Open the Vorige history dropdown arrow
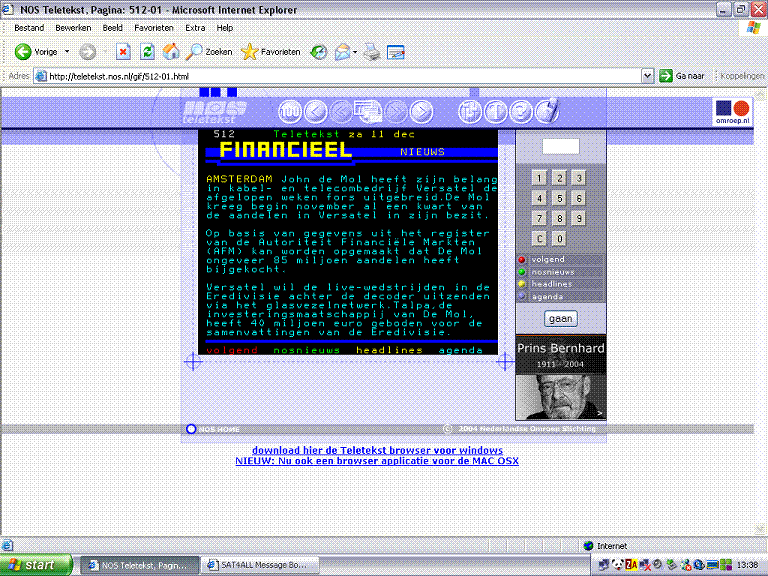 (x=67, y=51)
